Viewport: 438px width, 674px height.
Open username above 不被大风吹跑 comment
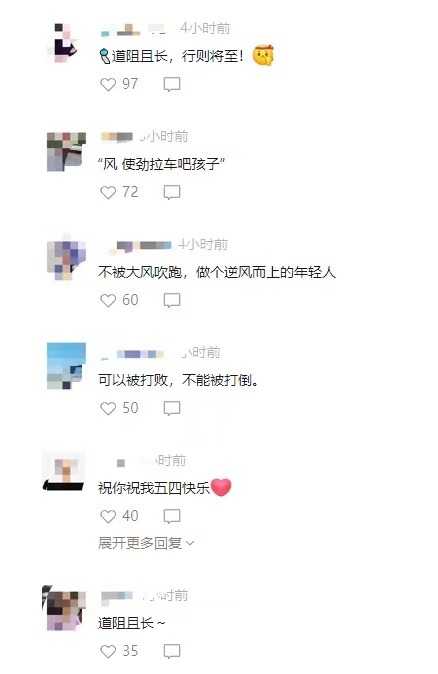click(140, 245)
